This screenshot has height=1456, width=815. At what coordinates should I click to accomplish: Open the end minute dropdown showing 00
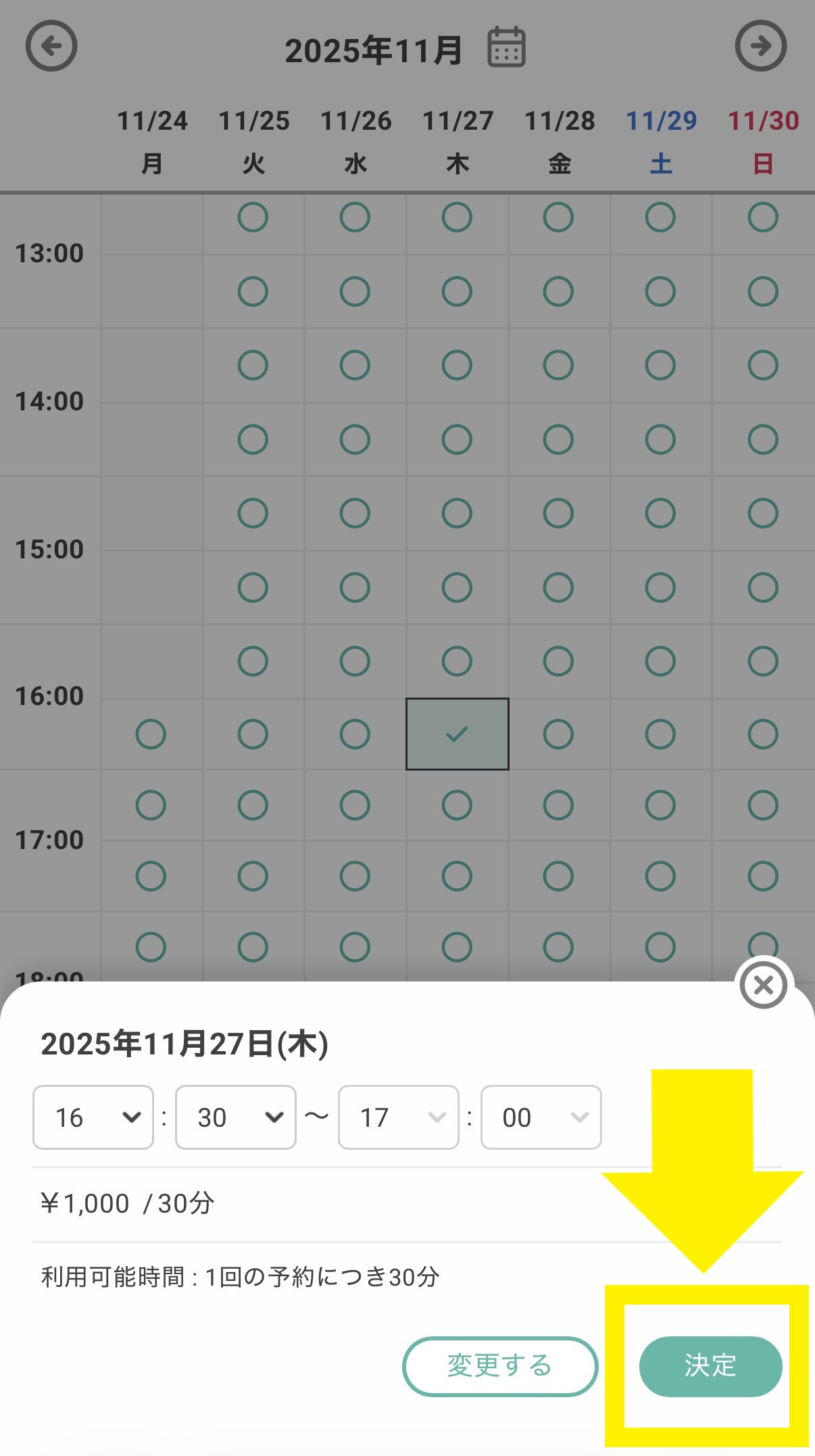pos(541,1117)
